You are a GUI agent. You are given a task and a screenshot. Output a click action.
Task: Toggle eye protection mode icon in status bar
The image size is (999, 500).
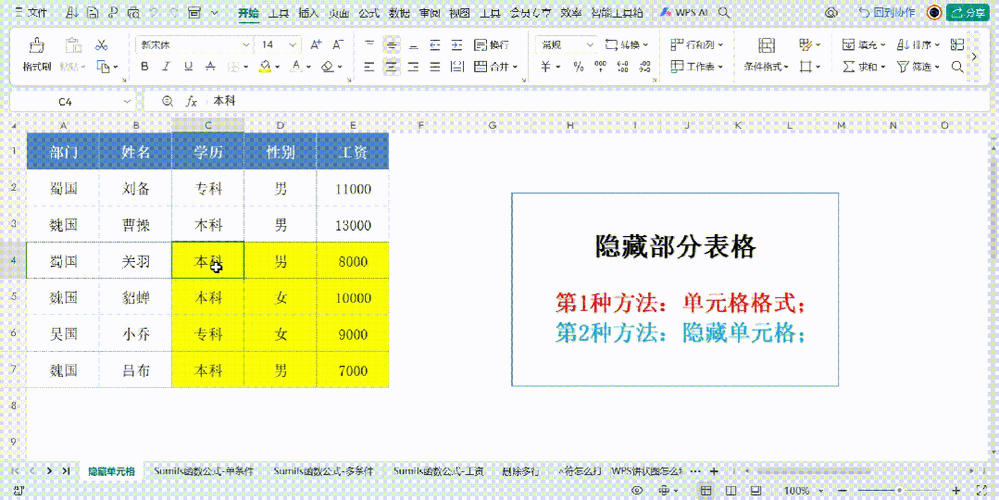[636, 490]
